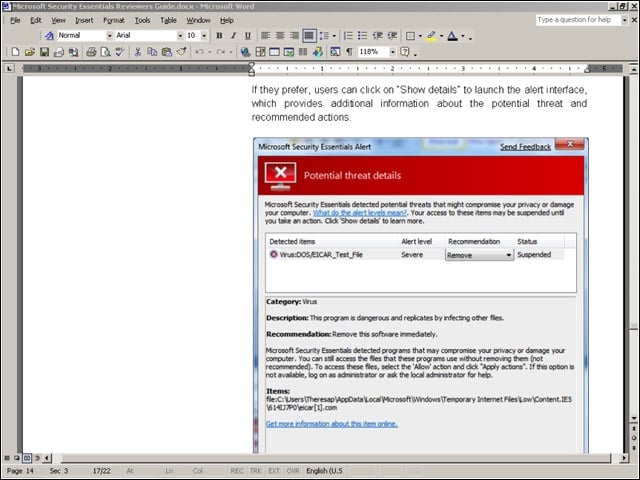Toggle justify alignment

pyautogui.click(x=309, y=36)
